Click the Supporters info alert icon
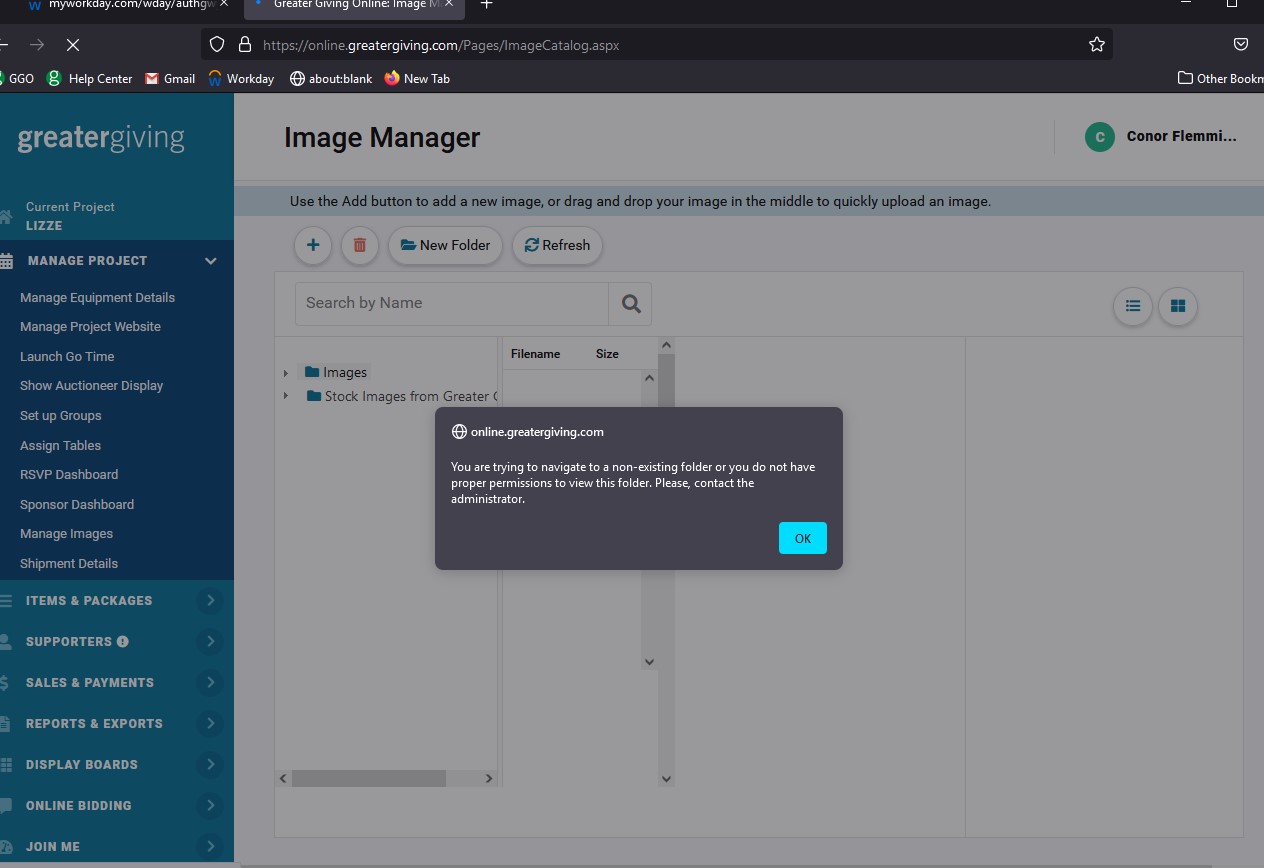The height and width of the screenshot is (868, 1264). tap(122, 642)
